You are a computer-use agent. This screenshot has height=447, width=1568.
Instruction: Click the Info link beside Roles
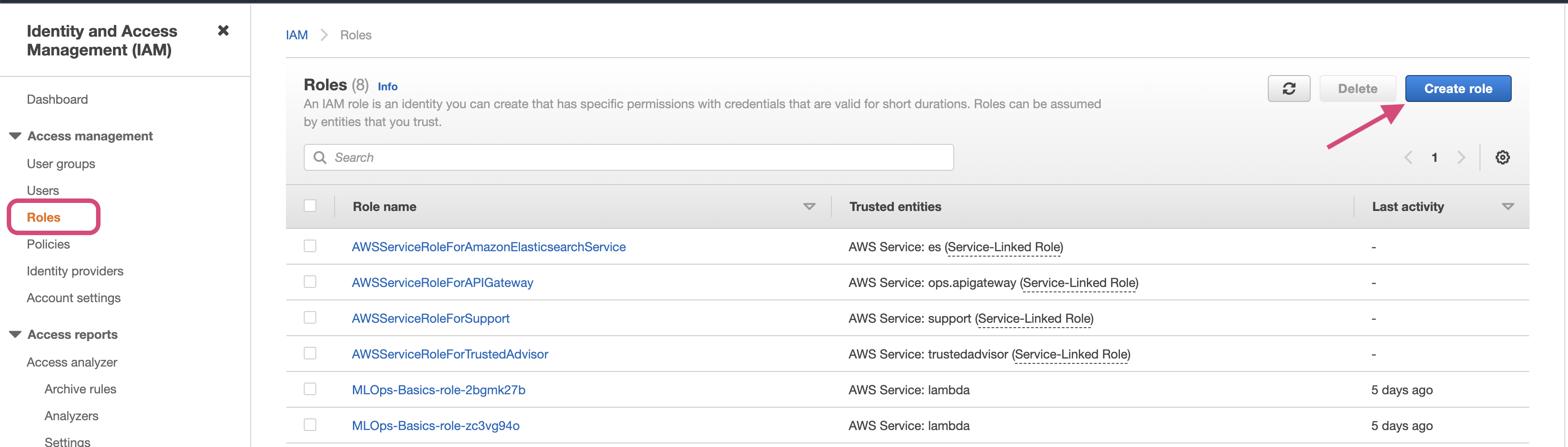[387, 86]
